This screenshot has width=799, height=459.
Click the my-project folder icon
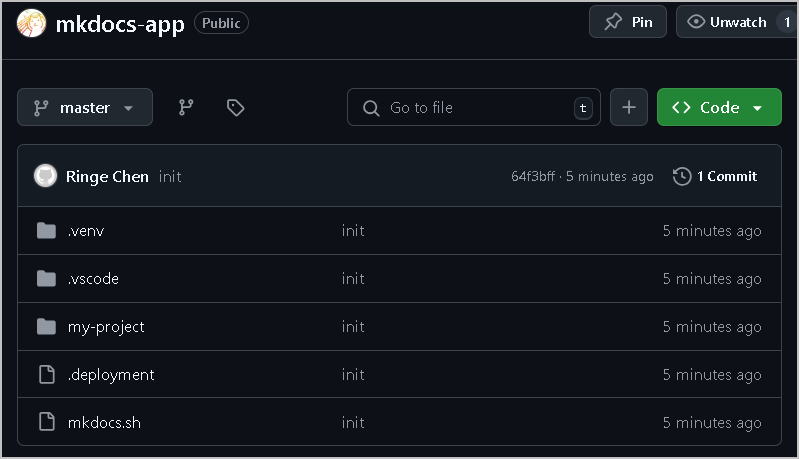tap(46, 327)
